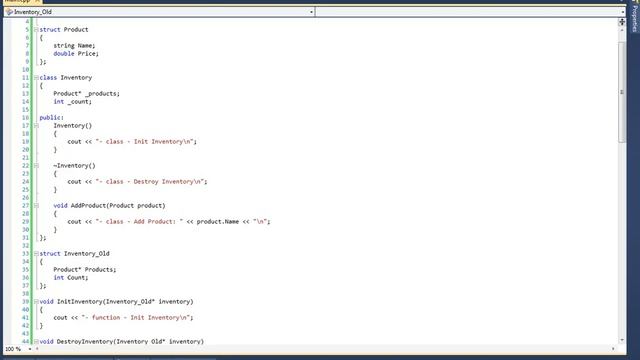
Task: Click the "double Price;" member line
Action: coord(76,53)
